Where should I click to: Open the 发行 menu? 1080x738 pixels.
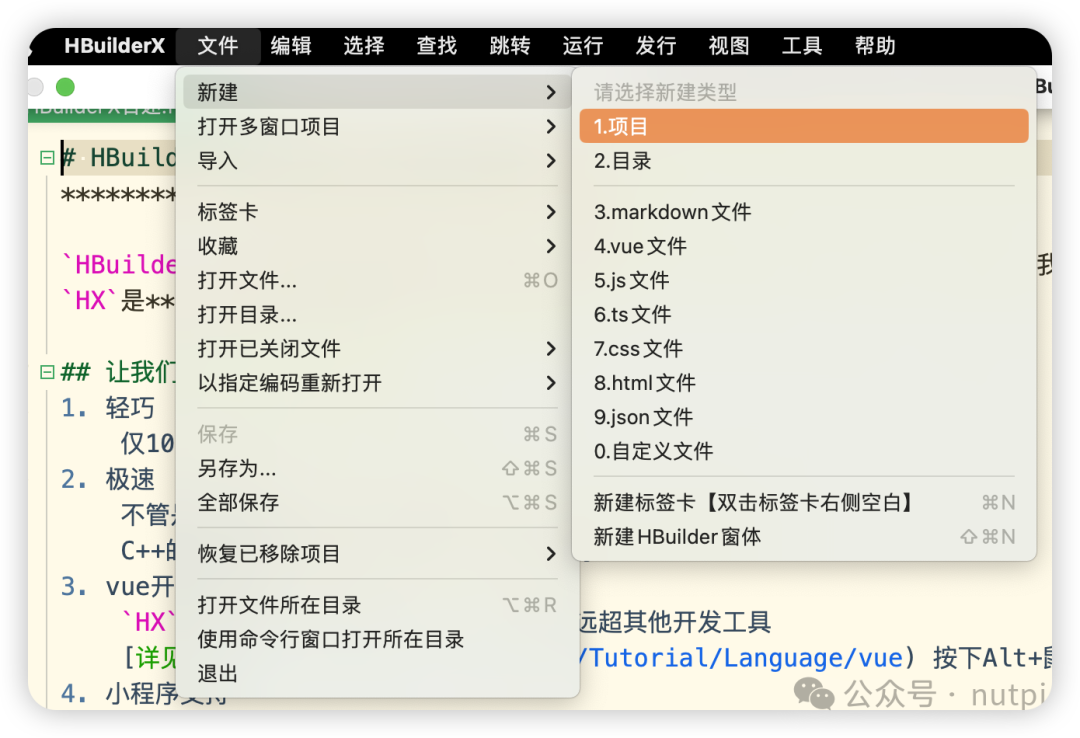(656, 46)
